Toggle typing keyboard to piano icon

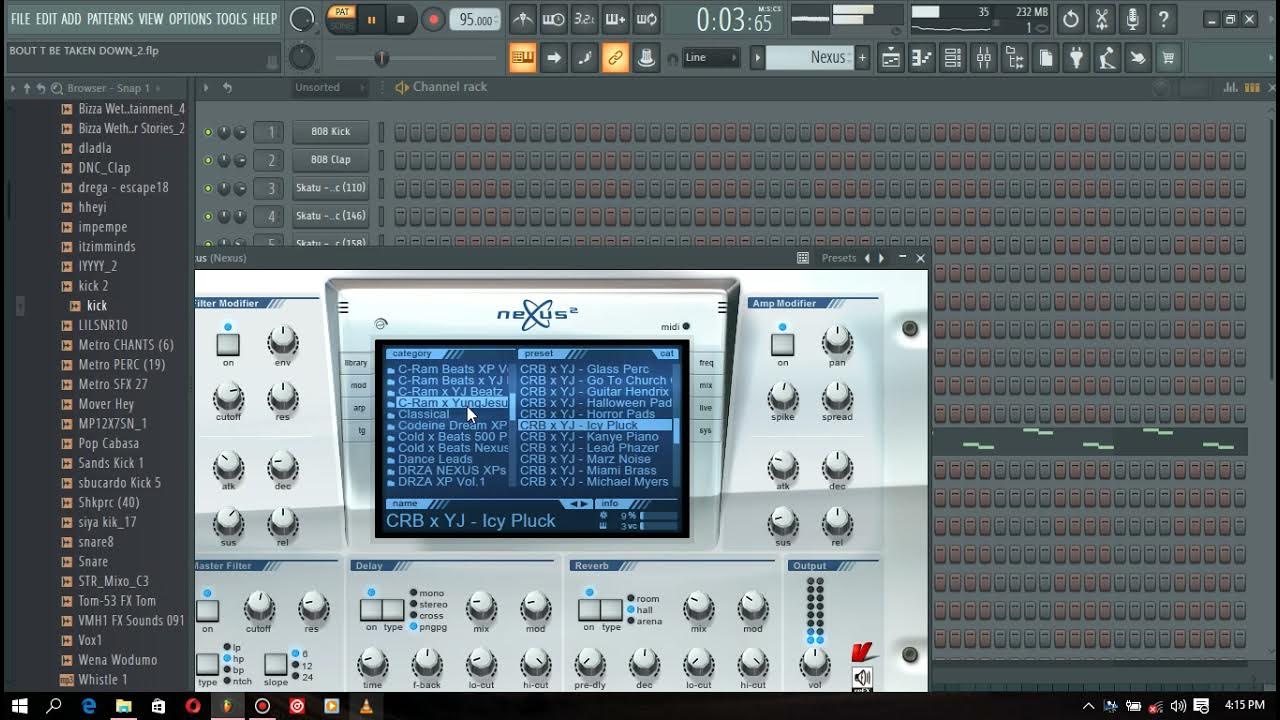tap(522, 58)
